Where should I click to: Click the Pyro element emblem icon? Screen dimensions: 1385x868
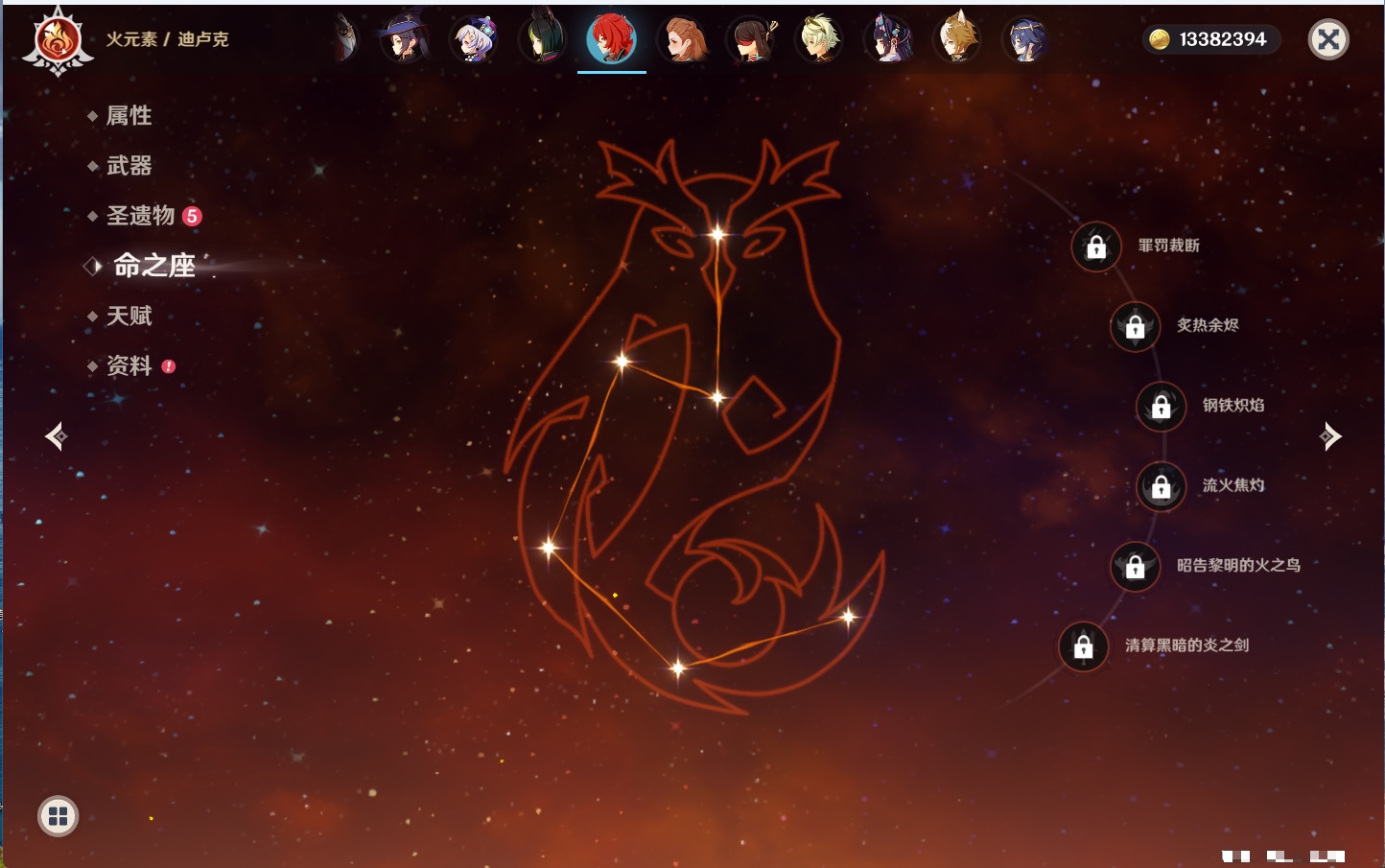pos(58,40)
